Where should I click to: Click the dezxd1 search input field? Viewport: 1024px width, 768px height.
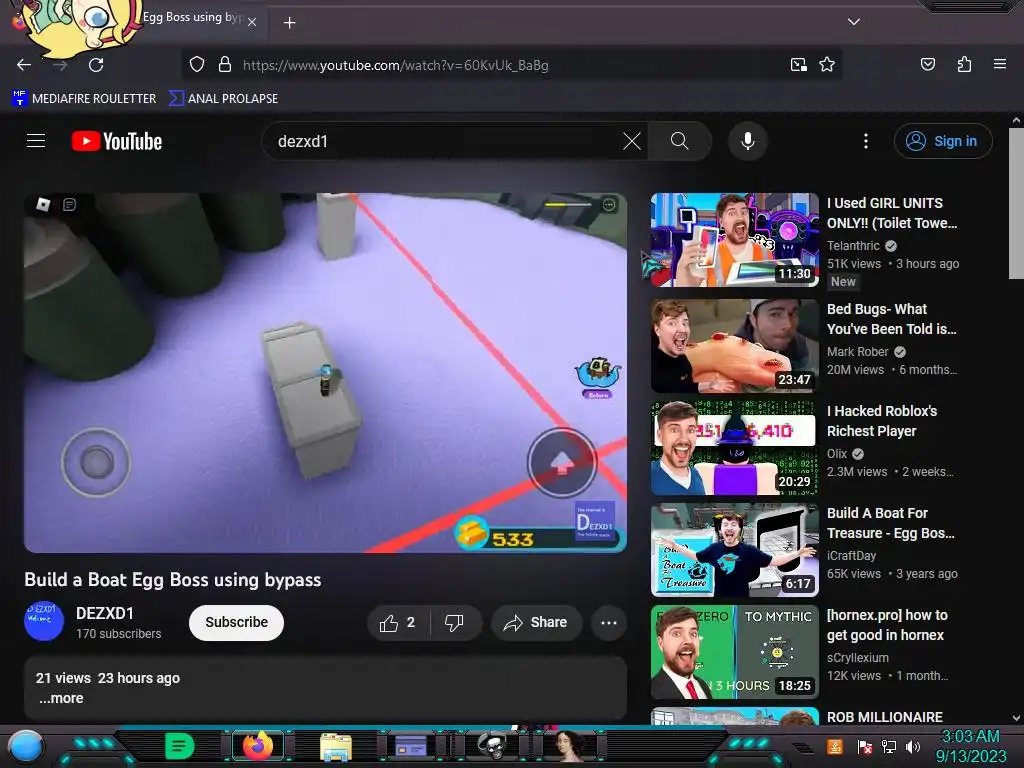click(x=444, y=141)
